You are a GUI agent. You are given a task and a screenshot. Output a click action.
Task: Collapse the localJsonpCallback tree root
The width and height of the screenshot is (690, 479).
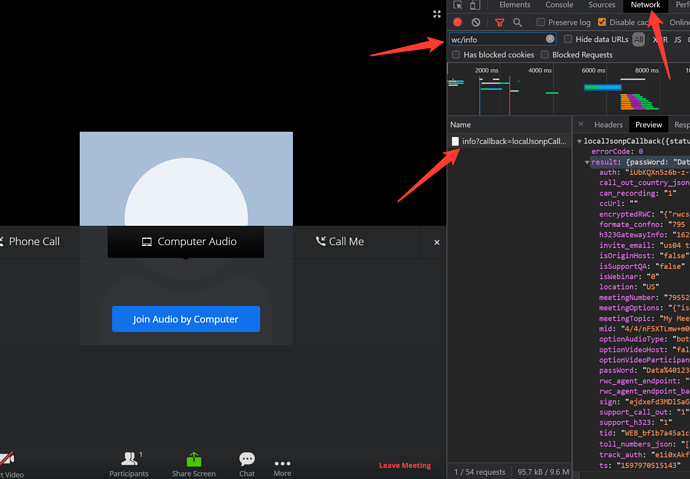pyautogui.click(x=580, y=141)
